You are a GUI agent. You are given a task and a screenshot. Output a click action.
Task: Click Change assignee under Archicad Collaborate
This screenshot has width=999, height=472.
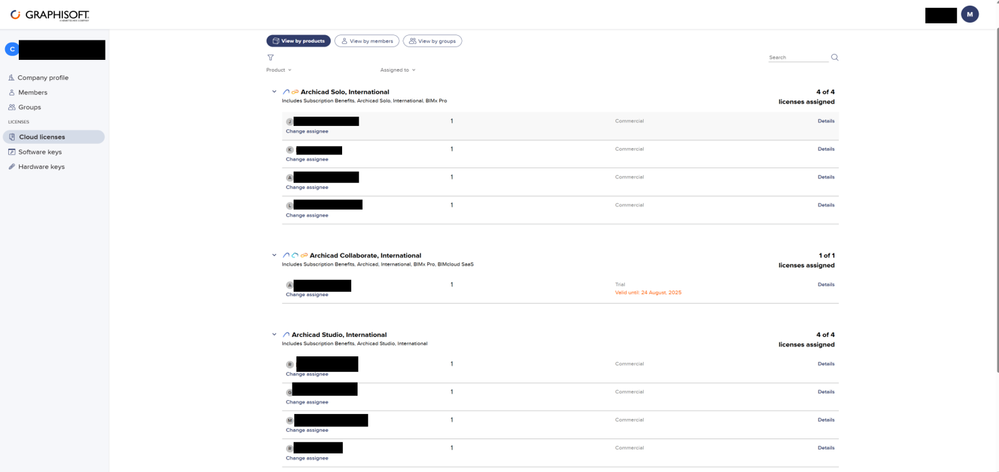point(307,295)
